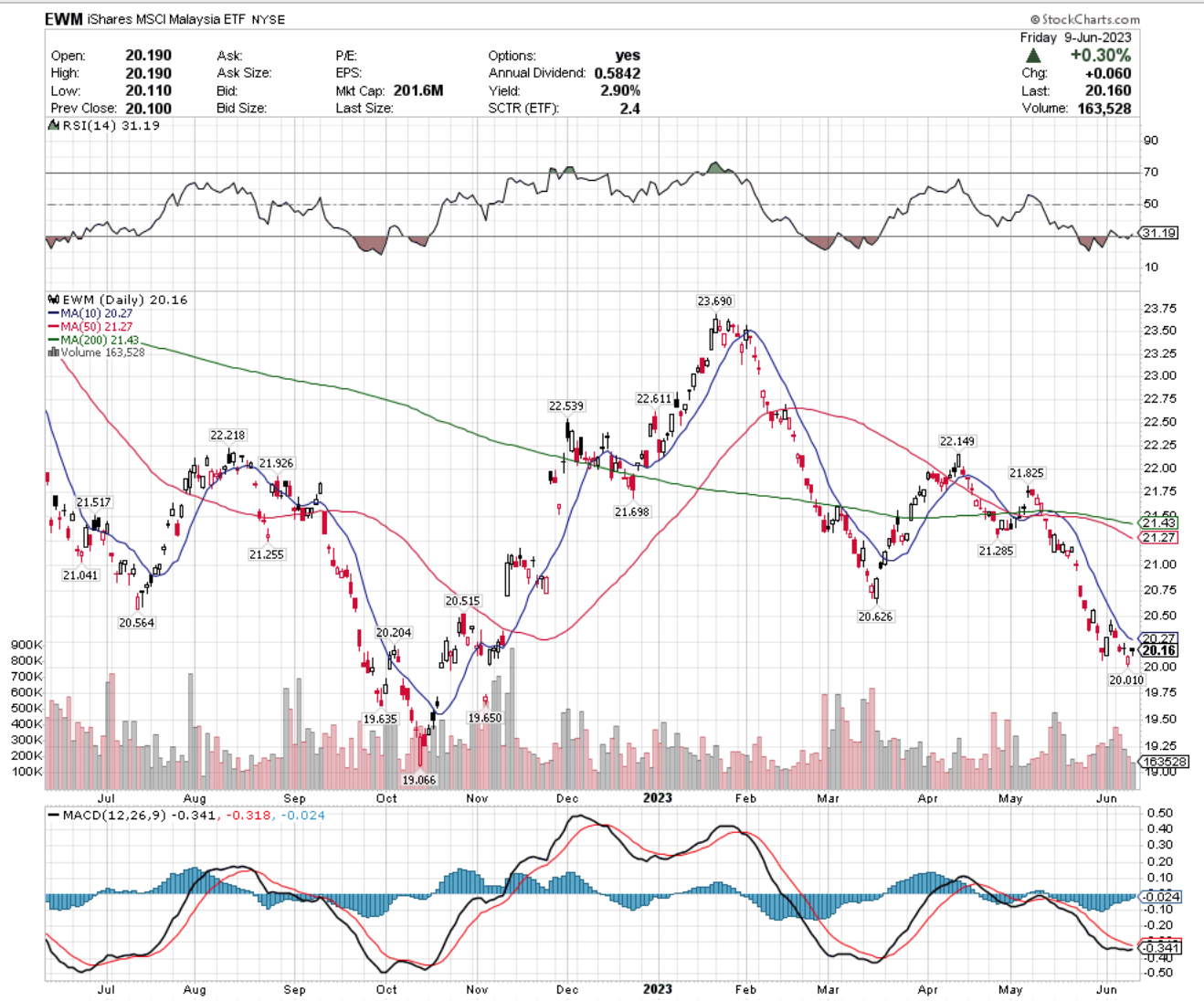Click the 20.16 last price axis tag
This screenshot has width=1204, height=1001.
tap(1158, 650)
